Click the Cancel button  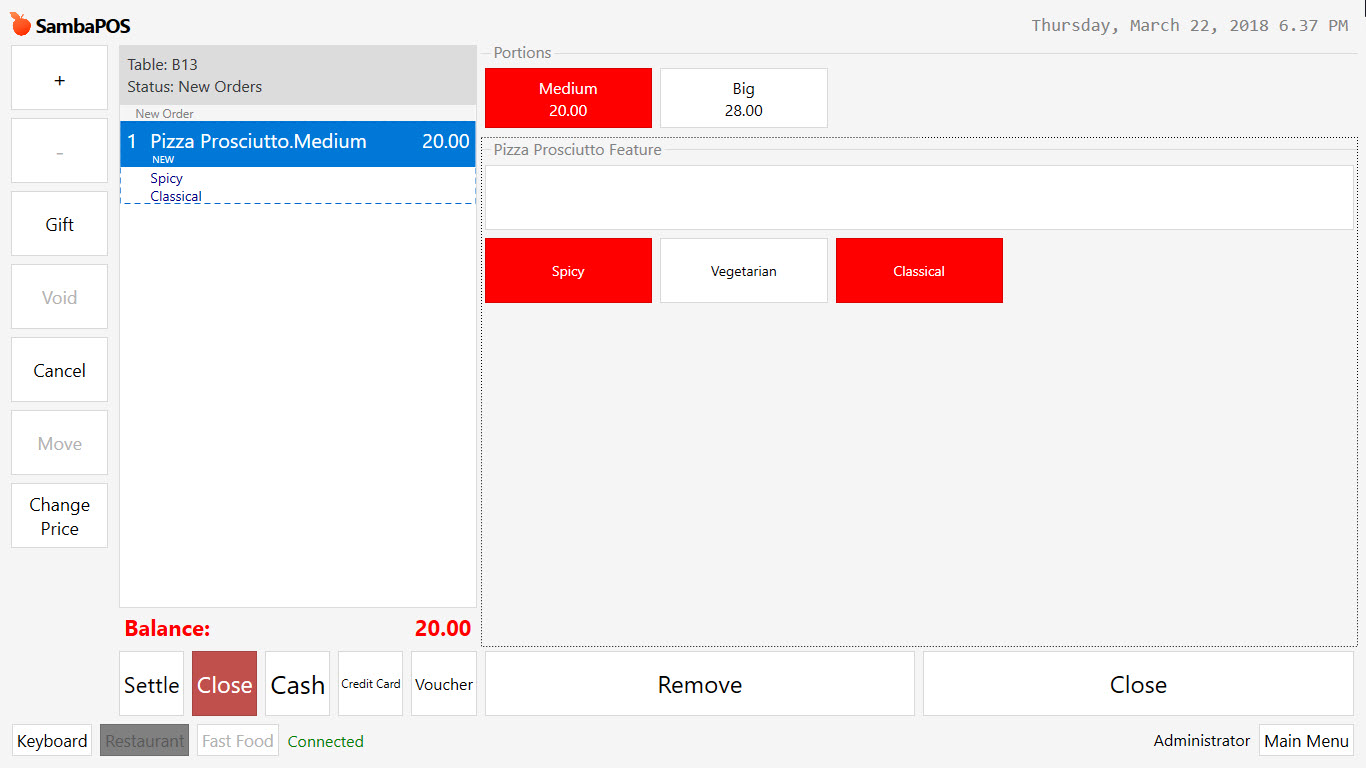[59, 370]
